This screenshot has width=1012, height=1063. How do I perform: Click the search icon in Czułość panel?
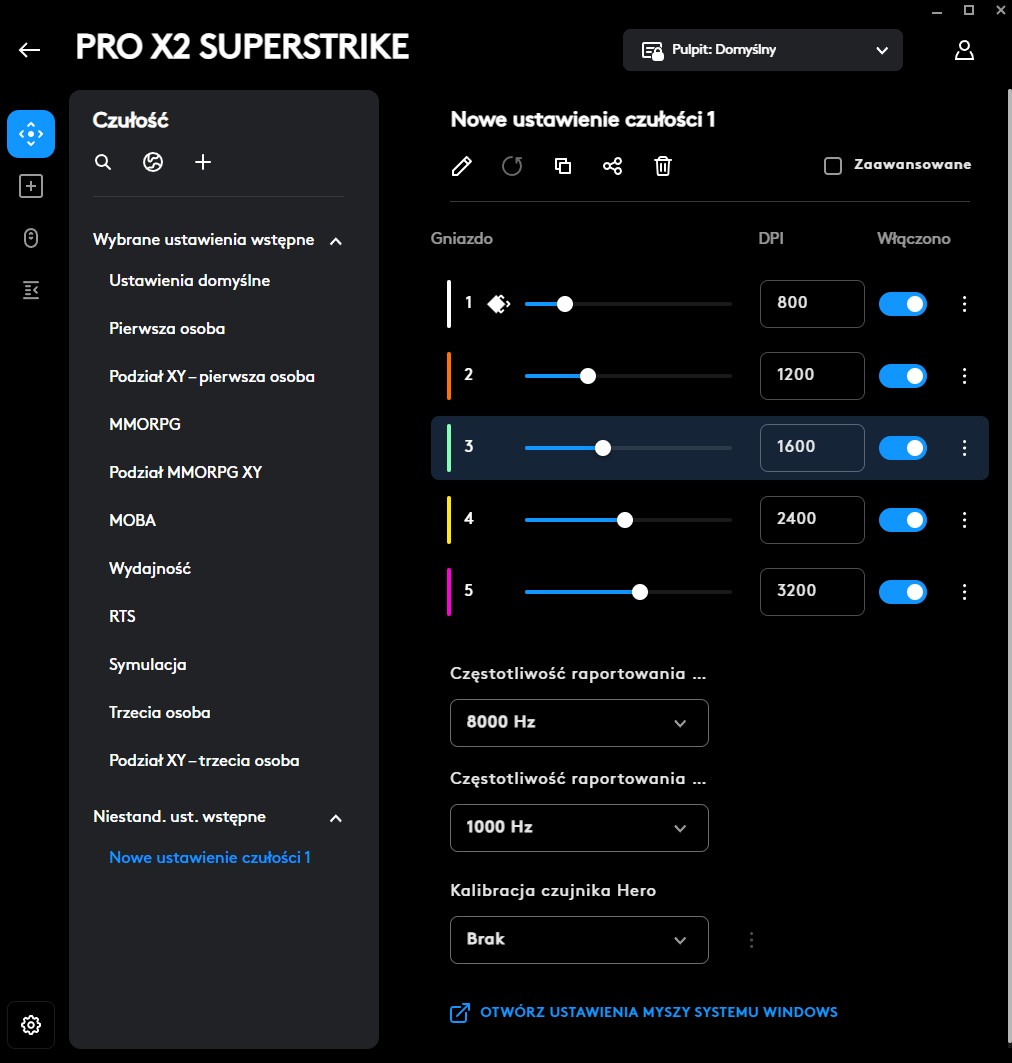[x=103, y=162]
